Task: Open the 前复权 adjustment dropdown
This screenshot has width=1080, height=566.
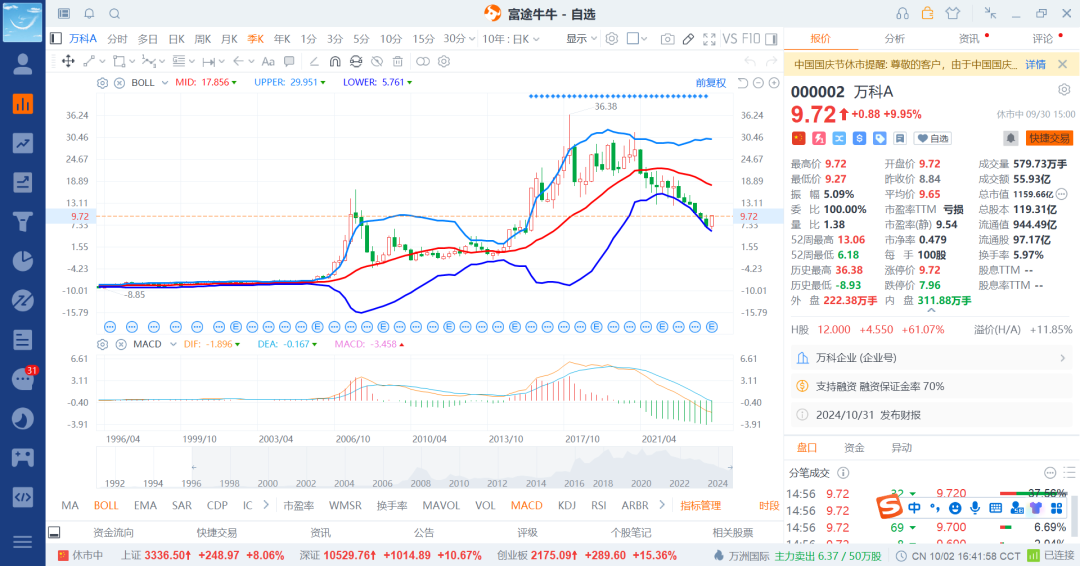Action: (x=710, y=83)
